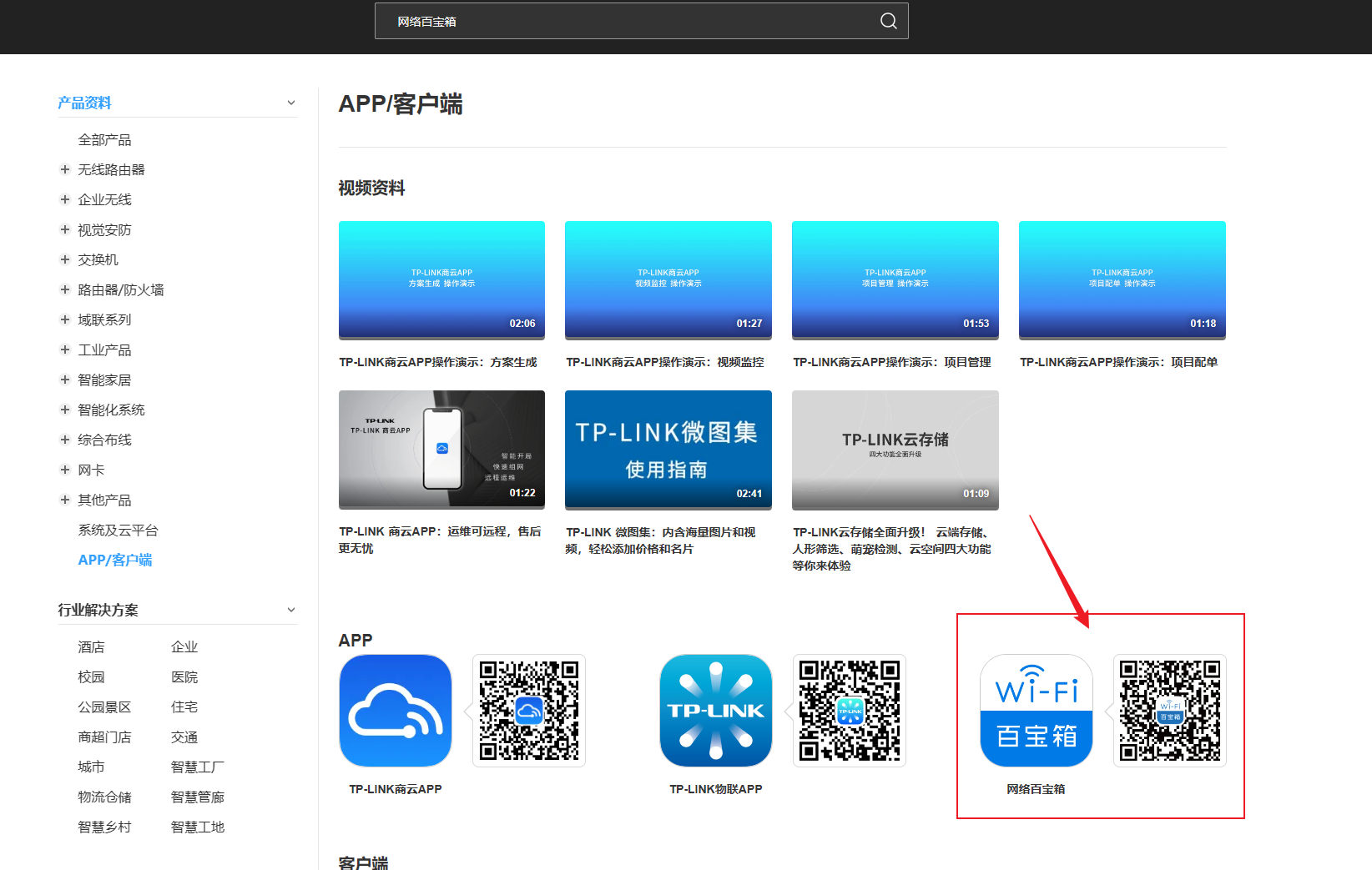Play the 商云APP phone video thumbnail

point(441,450)
